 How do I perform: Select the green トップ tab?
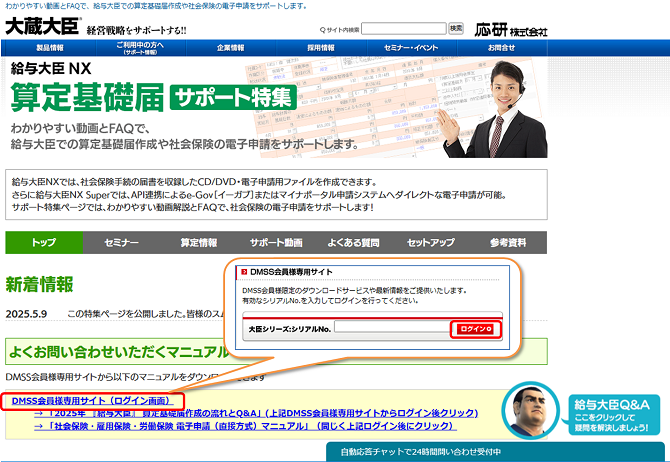(x=44, y=243)
